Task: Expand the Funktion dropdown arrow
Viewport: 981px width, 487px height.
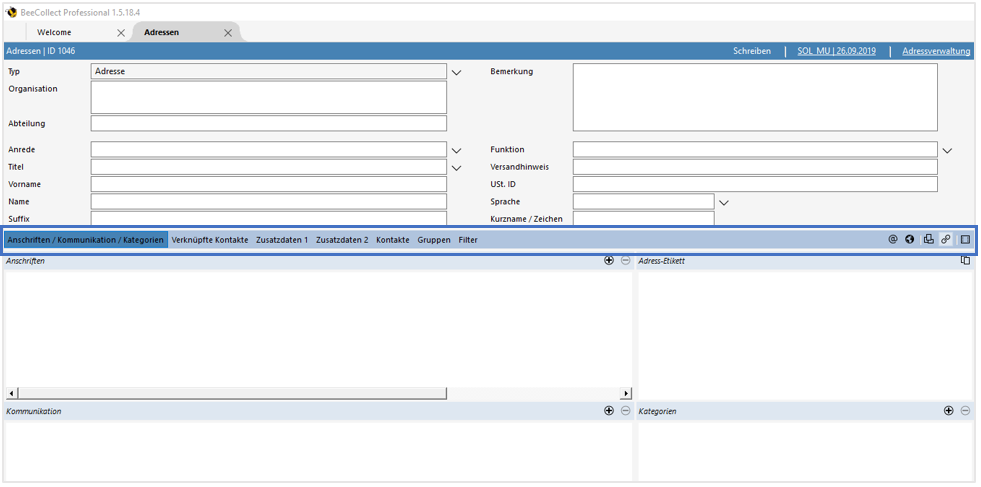Action: coord(947,151)
